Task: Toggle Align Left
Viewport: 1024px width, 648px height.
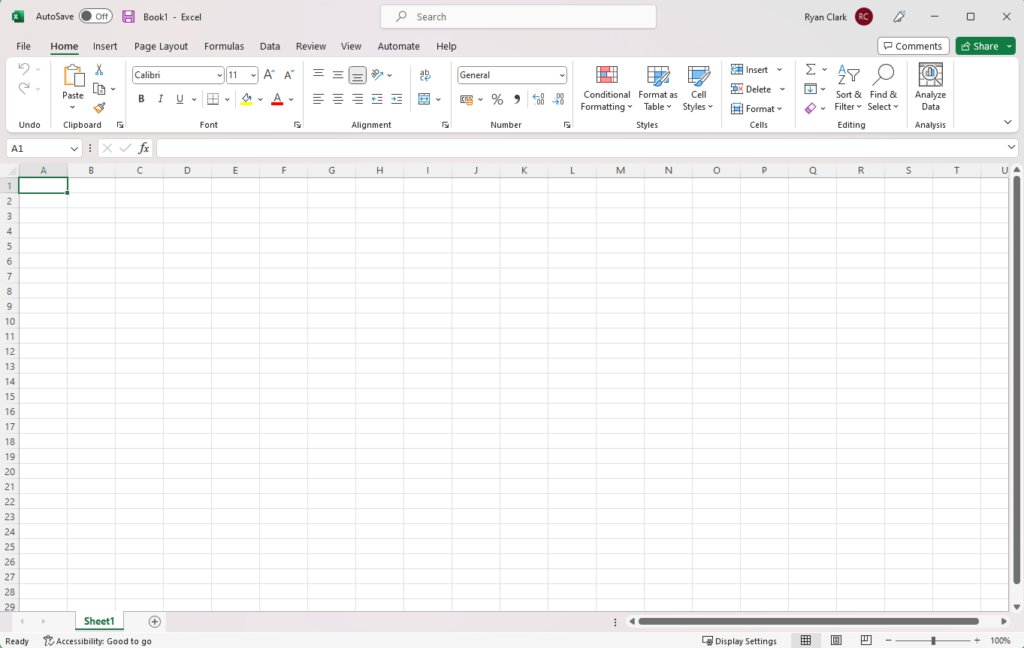Action: pyautogui.click(x=318, y=99)
